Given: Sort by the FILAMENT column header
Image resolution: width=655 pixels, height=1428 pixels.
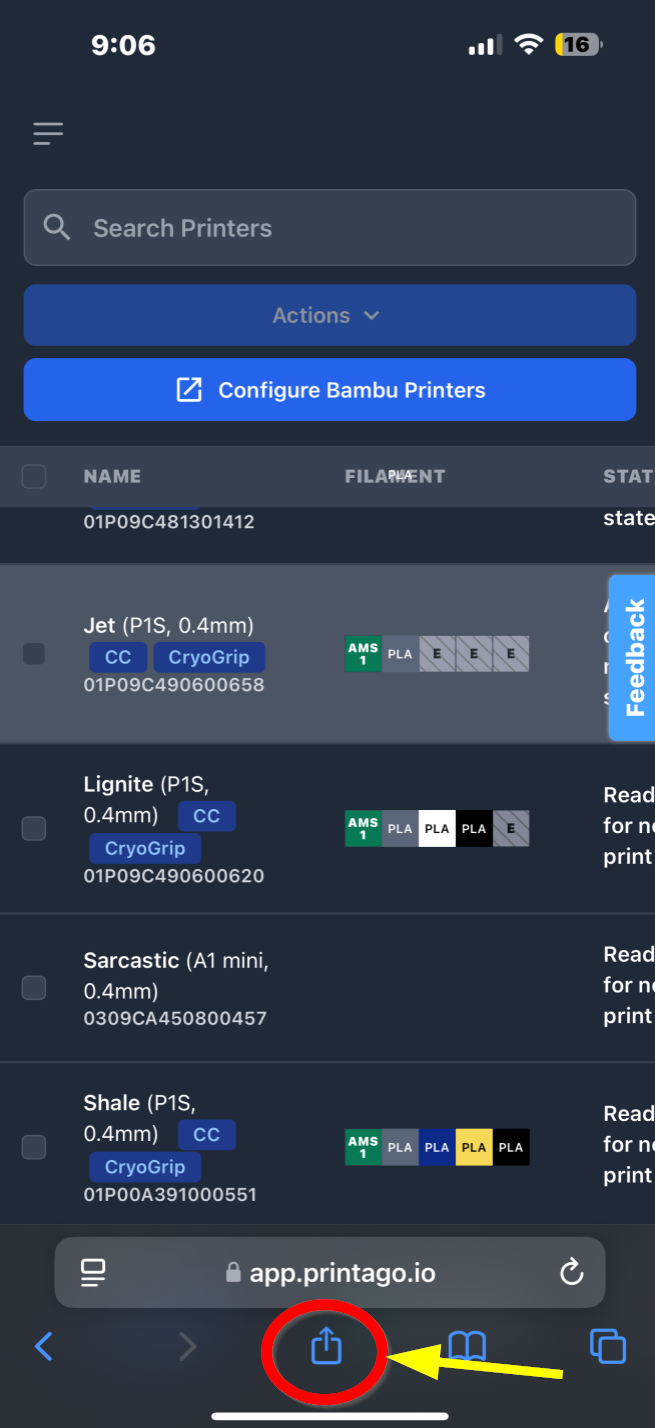Looking at the screenshot, I should pos(394,476).
